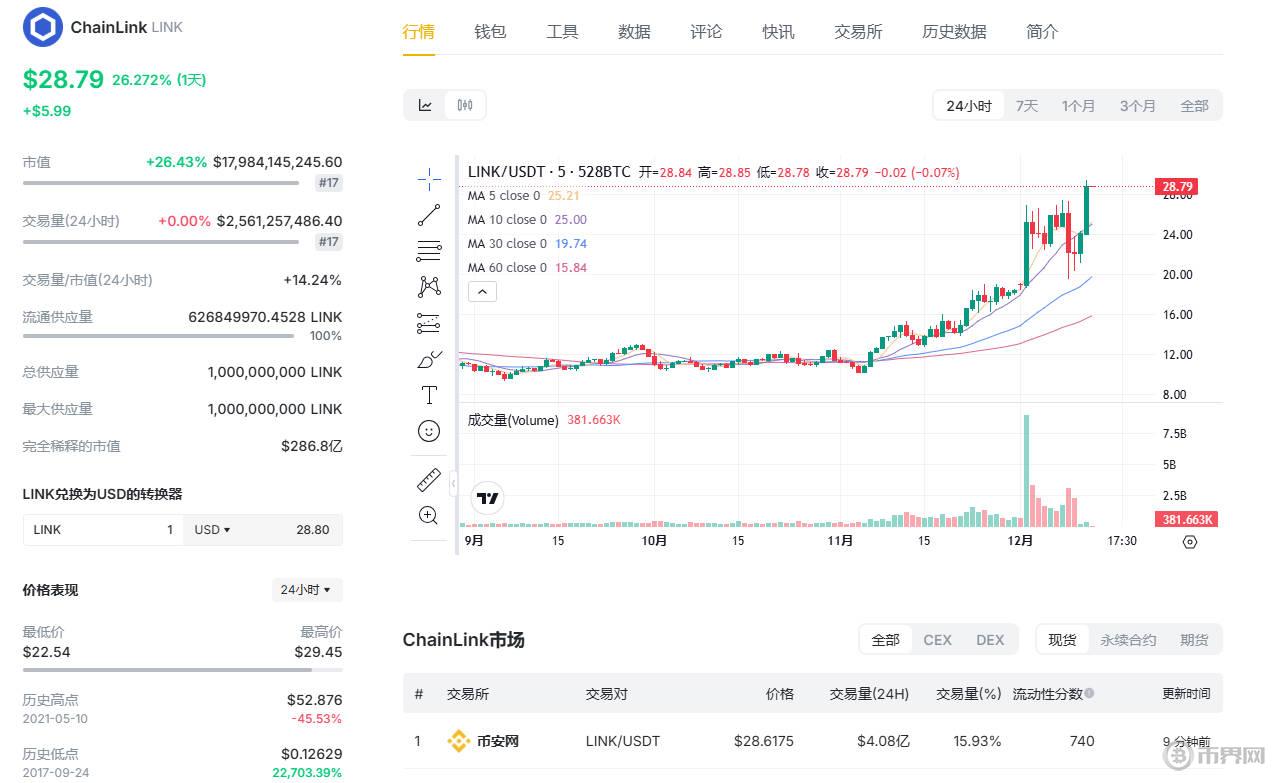
Task: Click the 交易量(24小时) progress bar
Action: (161, 242)
